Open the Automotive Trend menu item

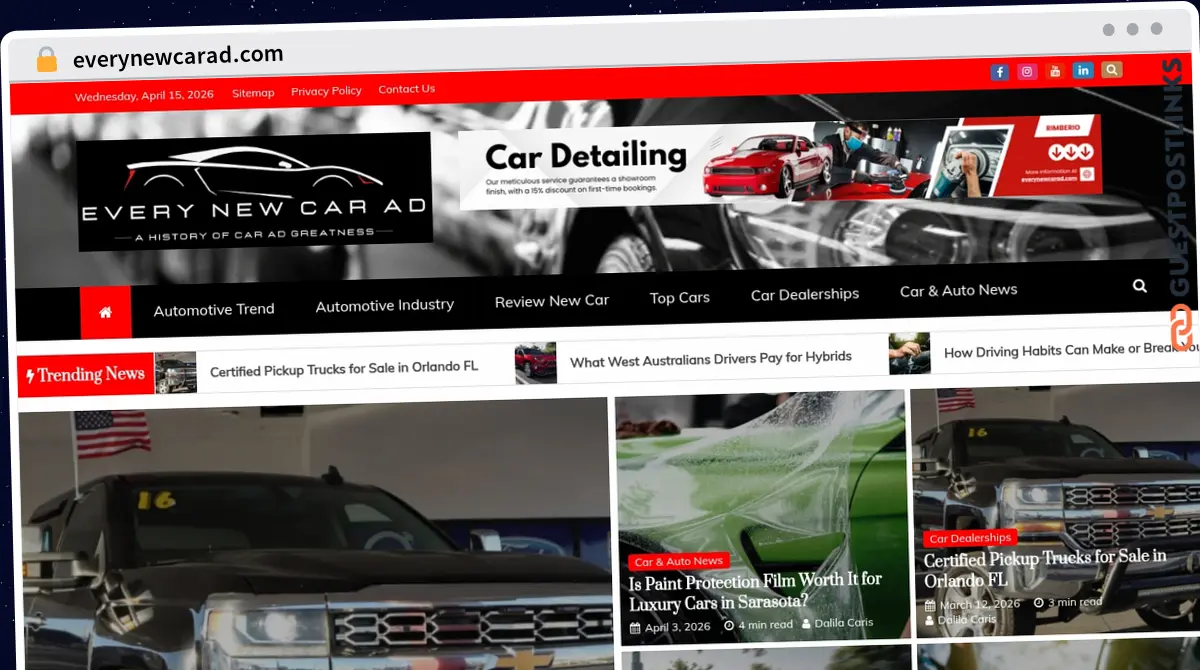coord(214,309)
